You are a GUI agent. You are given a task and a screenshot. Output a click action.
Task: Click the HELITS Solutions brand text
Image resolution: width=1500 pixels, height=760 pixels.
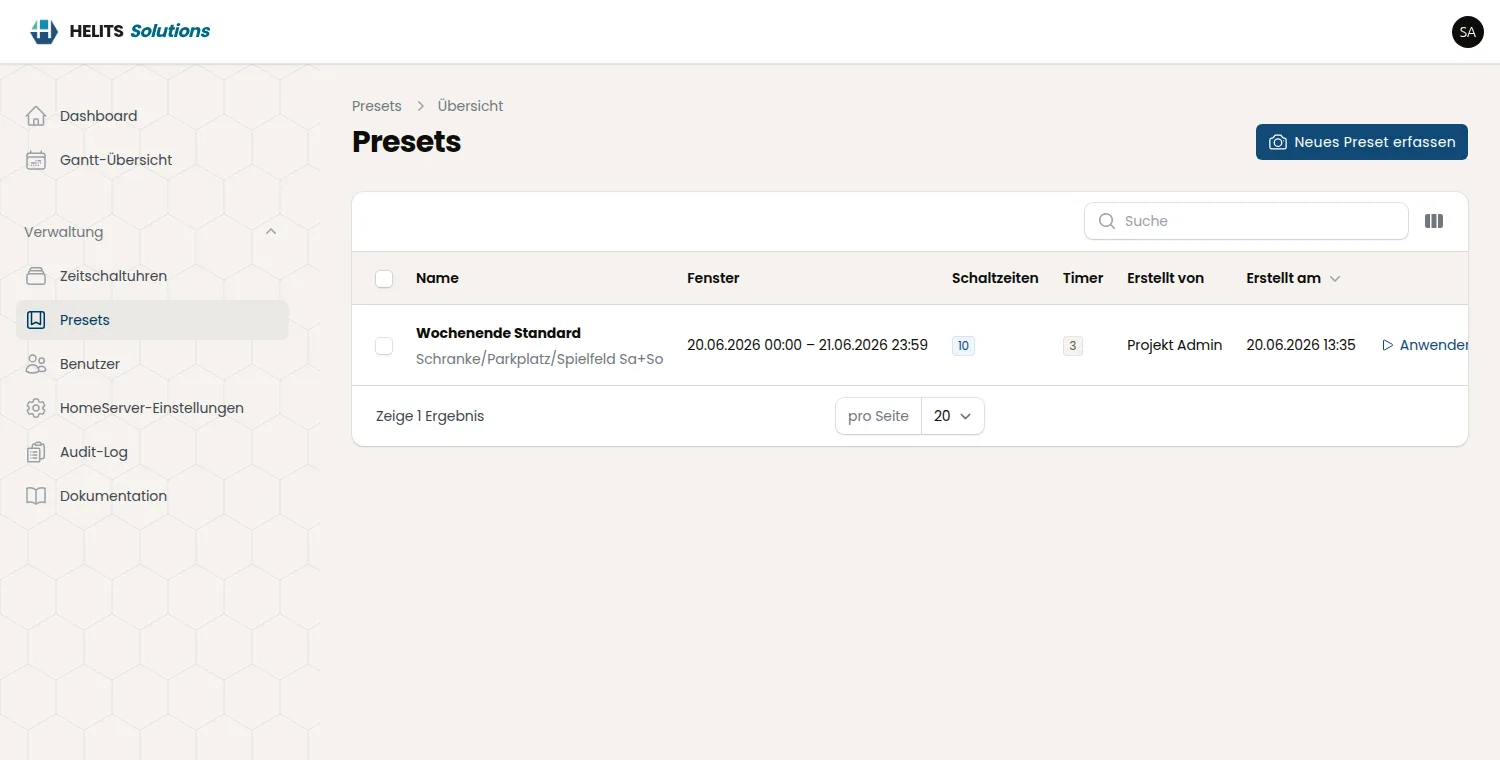(140, 31)
